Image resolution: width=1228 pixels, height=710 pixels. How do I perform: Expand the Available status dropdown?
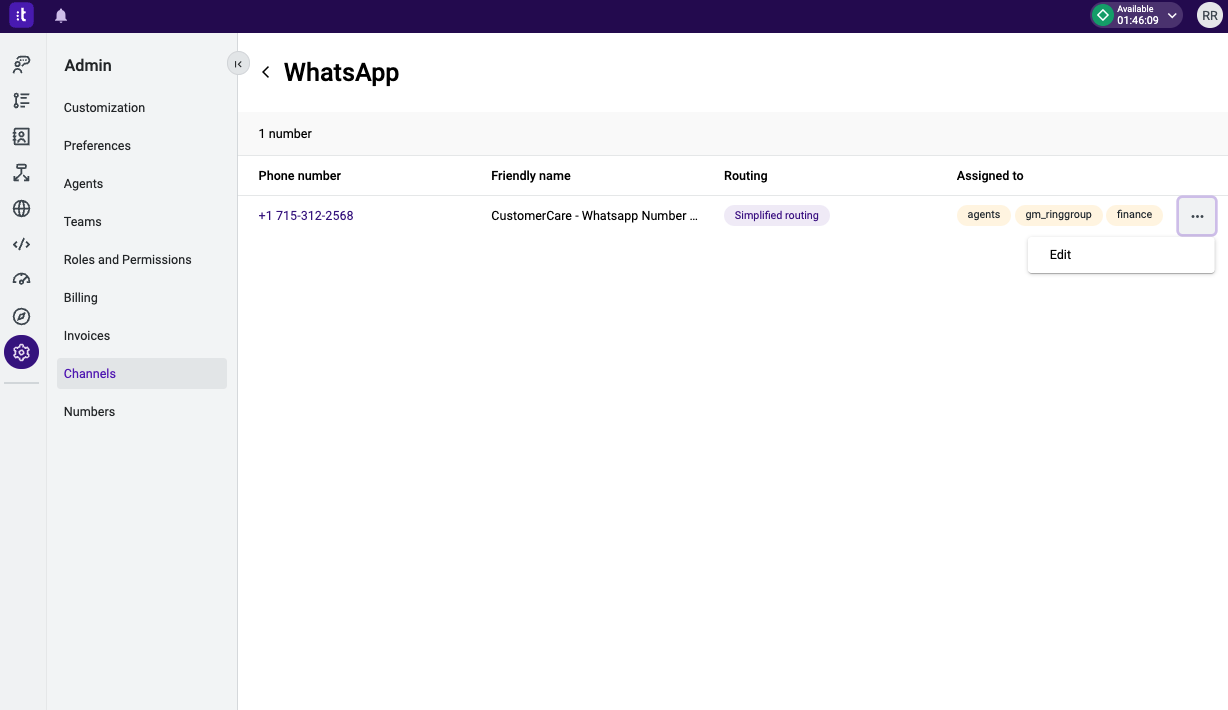pos(1172,16)
